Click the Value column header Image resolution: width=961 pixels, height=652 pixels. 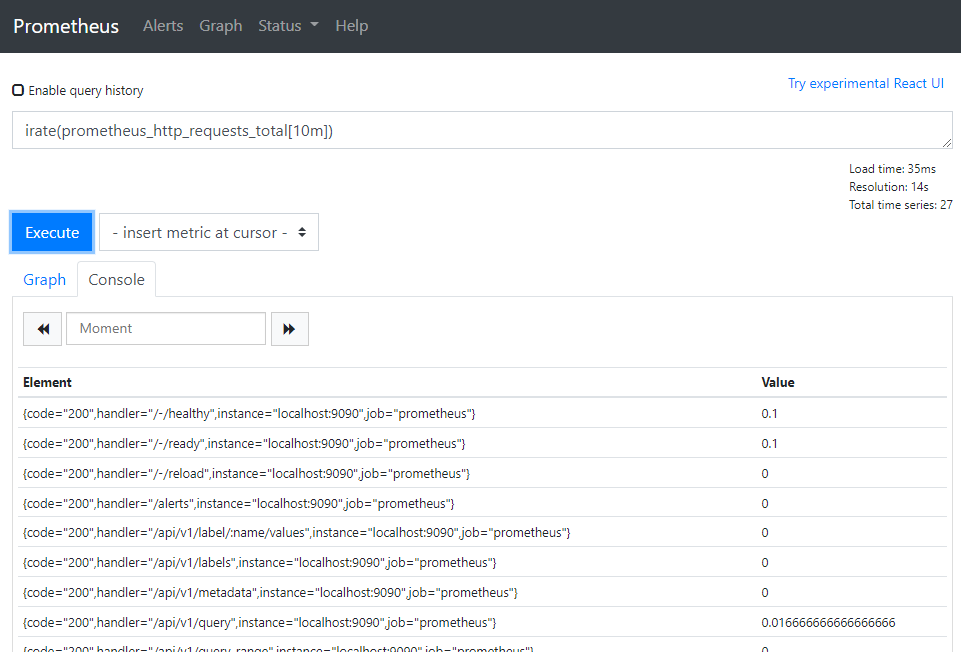(x=778, y=382)
